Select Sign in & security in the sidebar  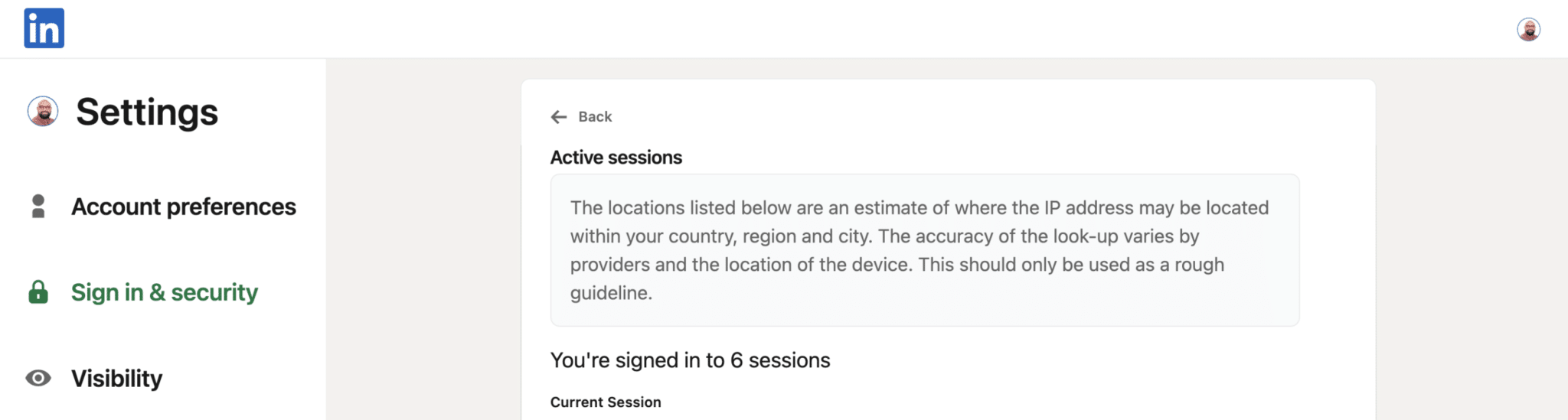165,292
